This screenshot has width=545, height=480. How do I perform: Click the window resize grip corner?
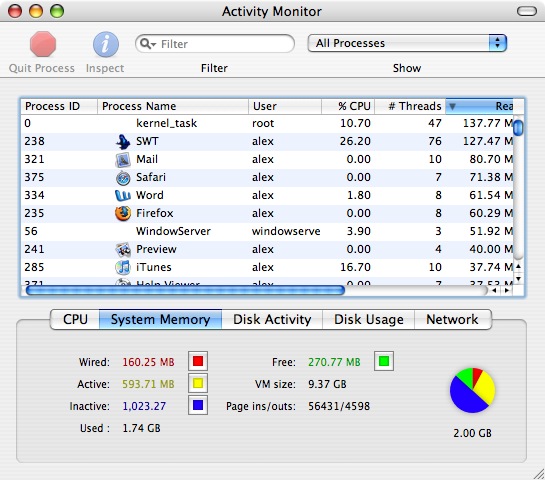539,474
